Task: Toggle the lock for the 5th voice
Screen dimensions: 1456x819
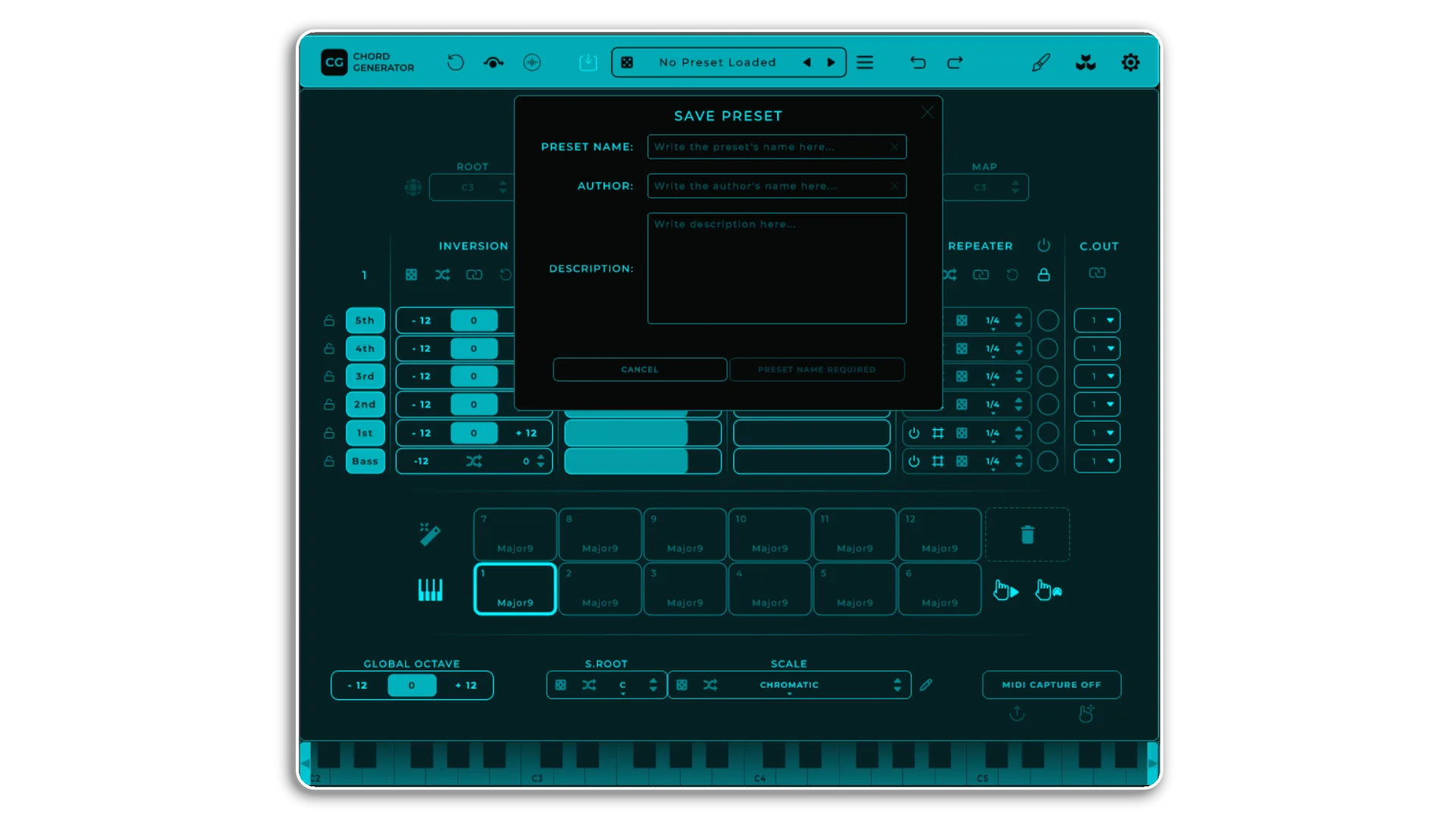Action: 329,321
